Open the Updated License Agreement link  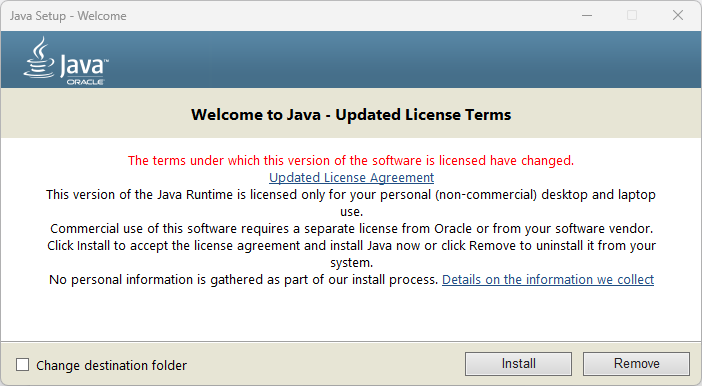click(351, 178)
